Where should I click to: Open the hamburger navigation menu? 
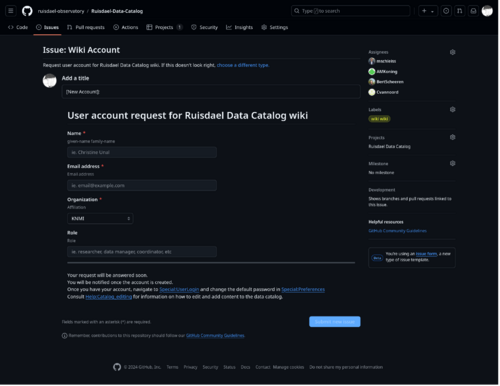point(11,11)
